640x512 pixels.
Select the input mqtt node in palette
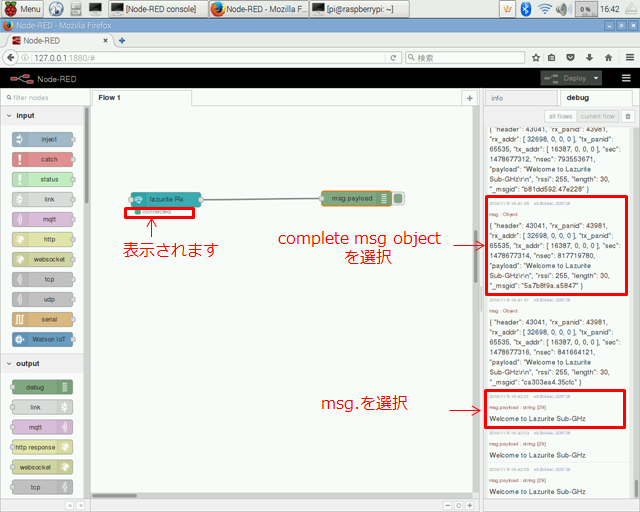(43, 219)
